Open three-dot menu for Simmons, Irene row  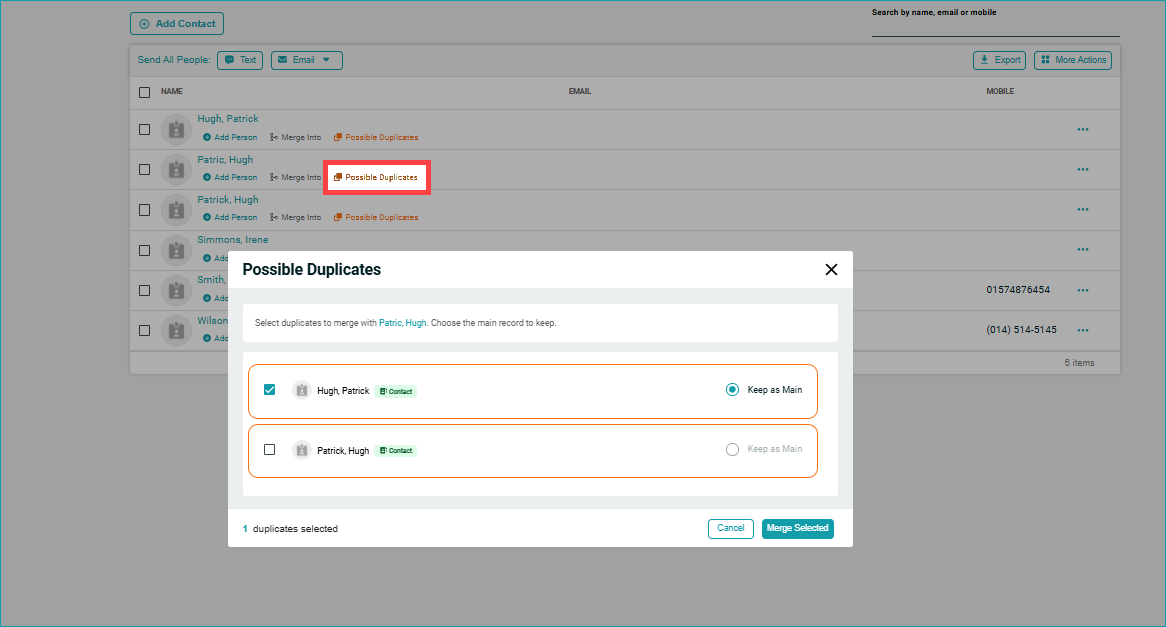1082,250
